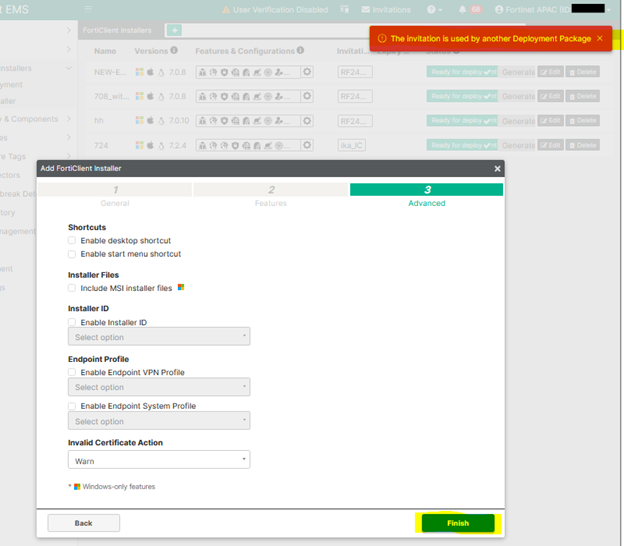Viewport: 624px width, 546px height.
Task: Click Edit for NEW-E... installer
Action: pos(550,72)
